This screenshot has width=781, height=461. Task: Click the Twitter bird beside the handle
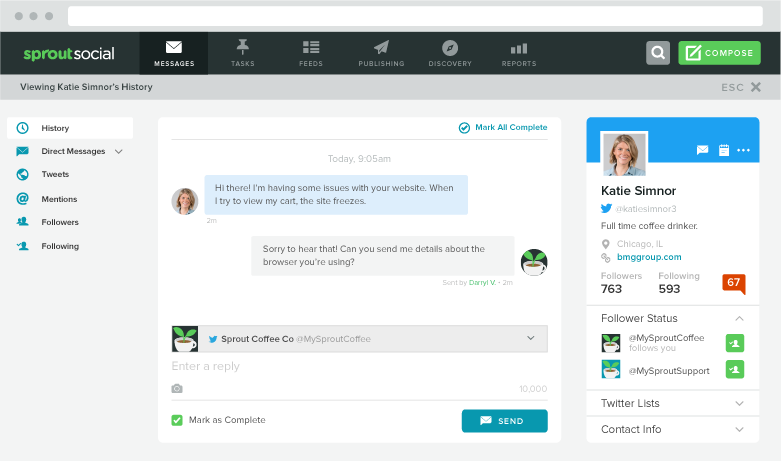[x=606, y=209]
